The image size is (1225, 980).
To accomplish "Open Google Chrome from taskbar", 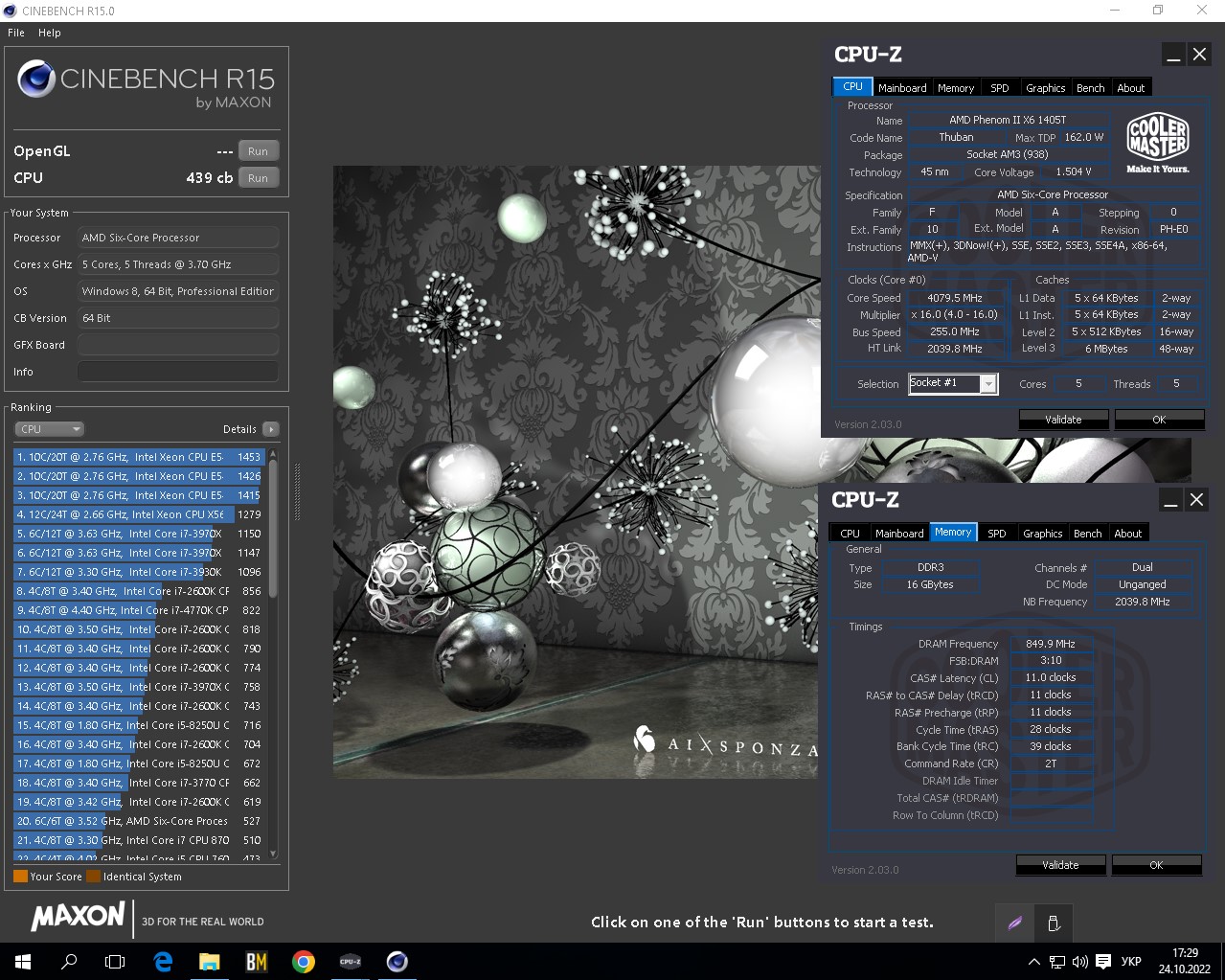I will click(304, 961).
